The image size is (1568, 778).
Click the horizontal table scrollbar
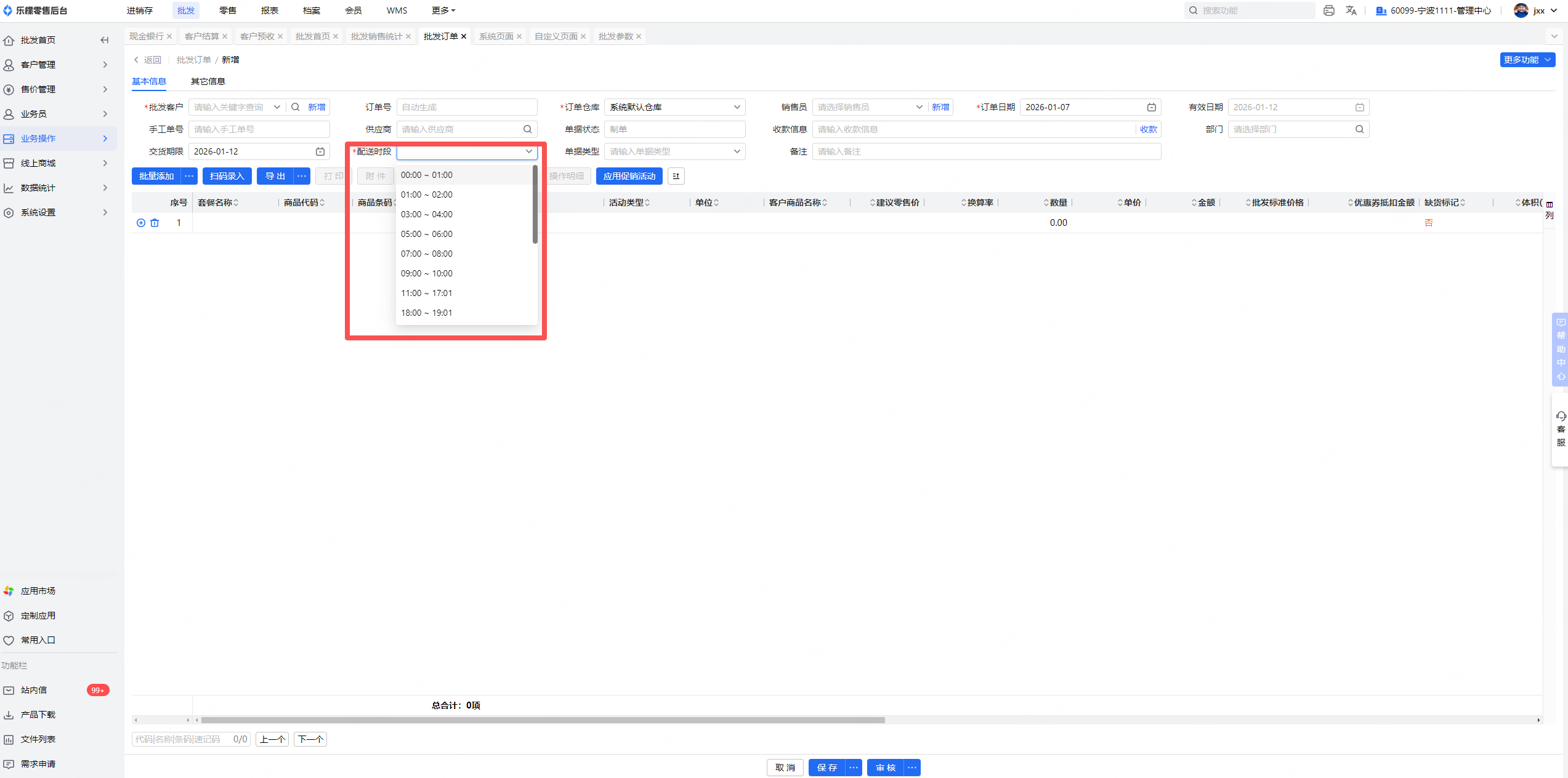(x=542, y=720)
